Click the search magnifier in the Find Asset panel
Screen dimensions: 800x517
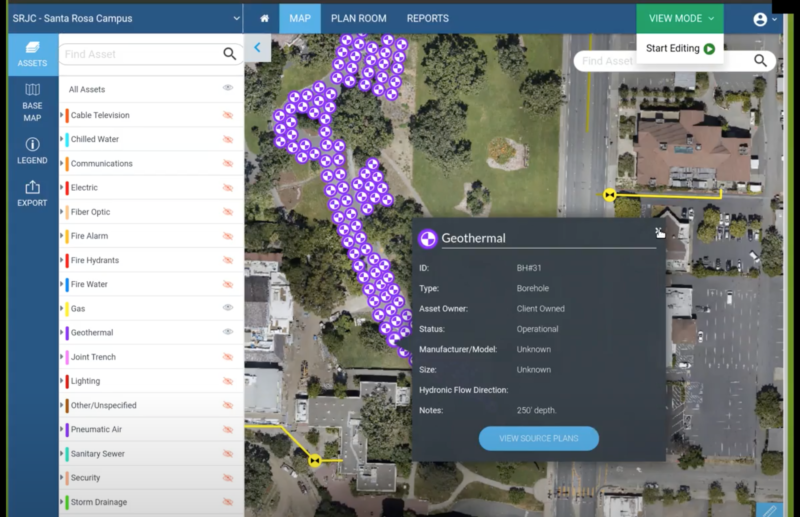tap(230, 55)
